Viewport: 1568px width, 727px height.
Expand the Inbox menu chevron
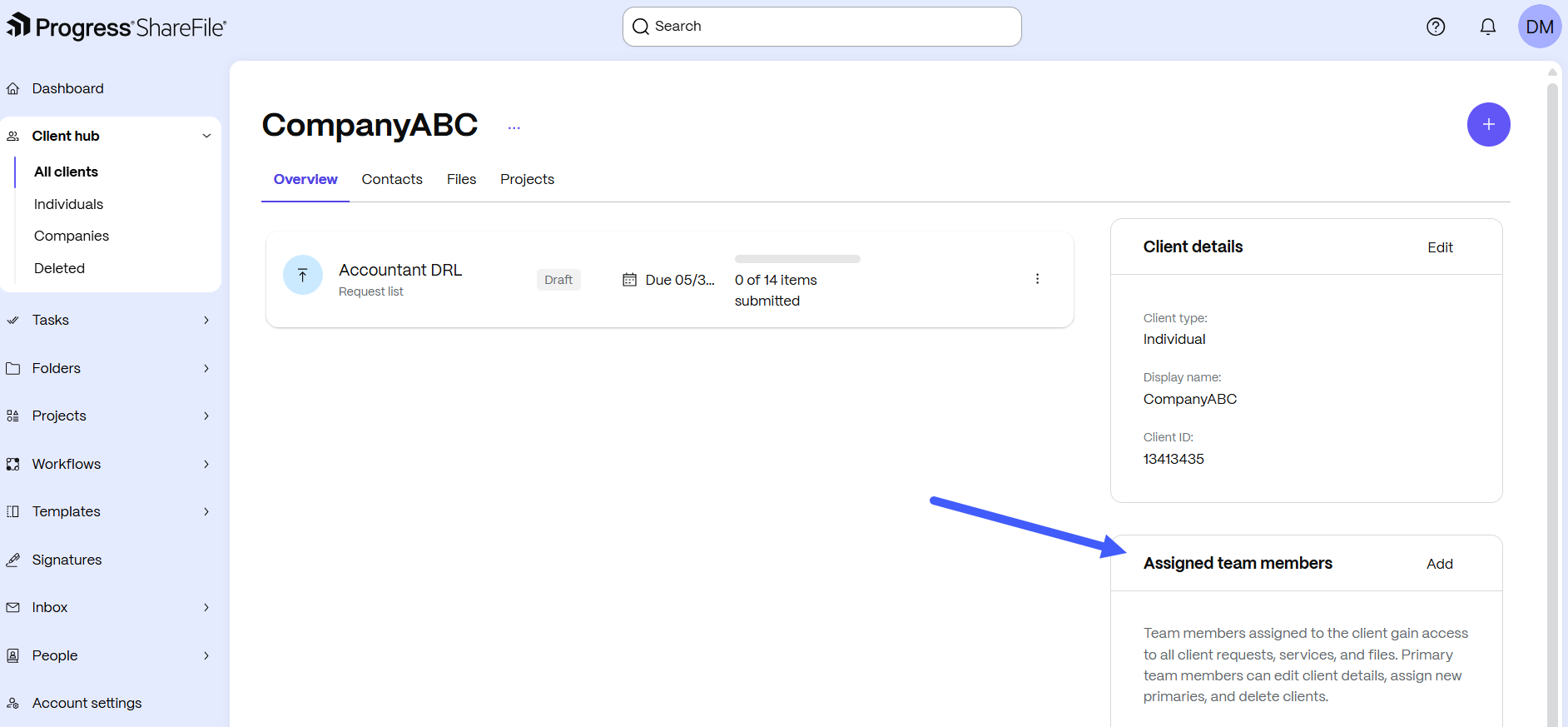pos(206,607)
